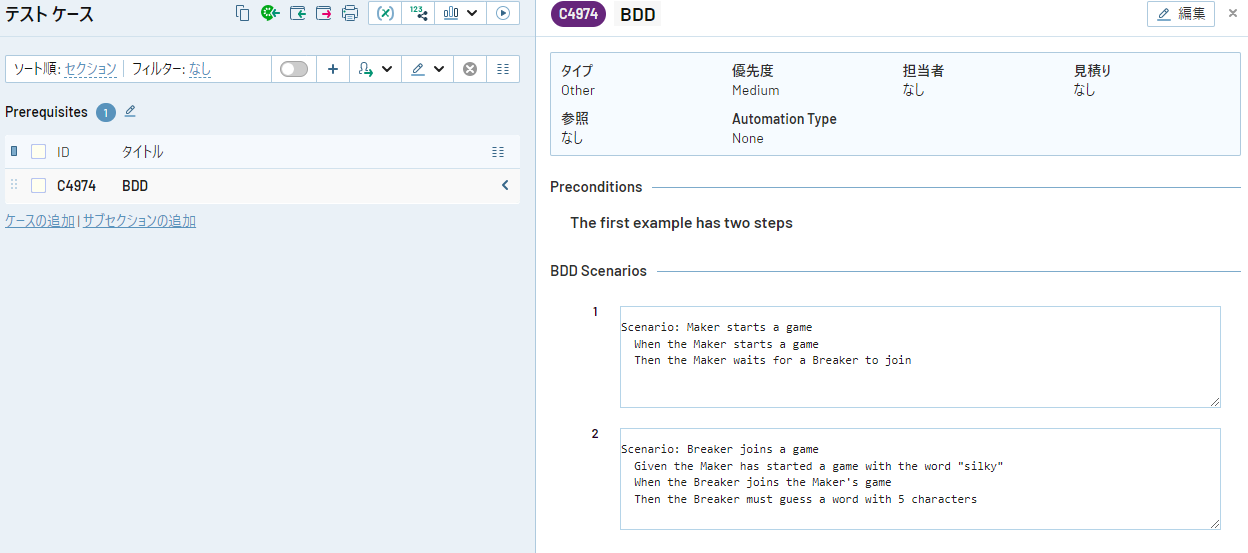Image resolution: width=1248 pixels, height=553 pixels.
Task: Click the green import arrow icon
Action: point(297,13)
